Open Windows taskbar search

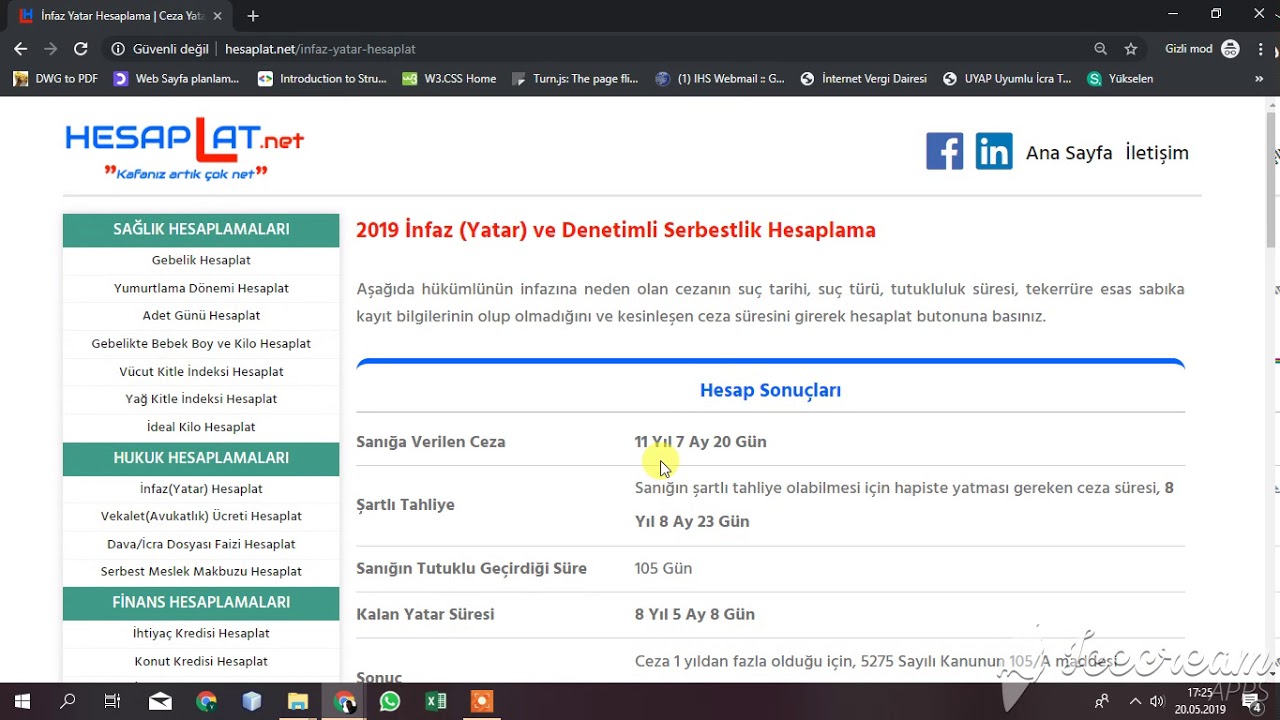(x=67, y=701)
